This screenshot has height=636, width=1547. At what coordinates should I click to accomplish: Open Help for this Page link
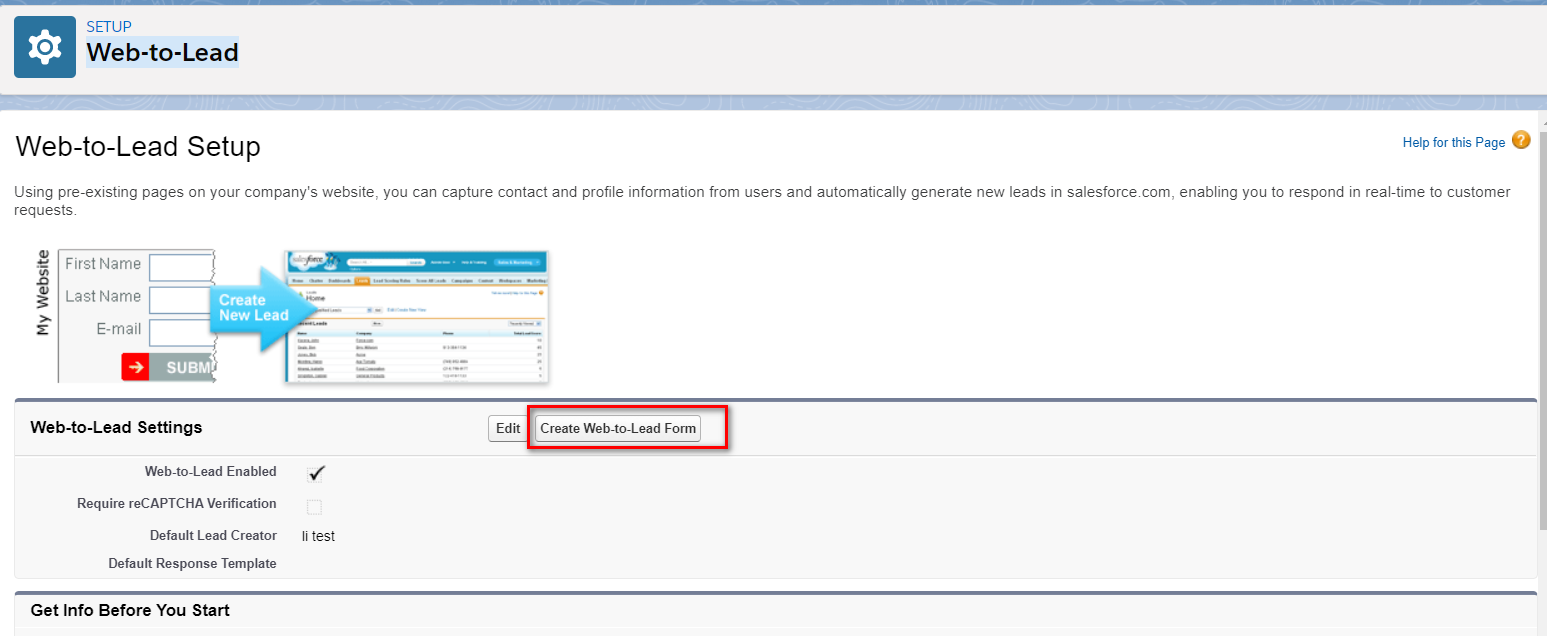[x=1454, y=142]
